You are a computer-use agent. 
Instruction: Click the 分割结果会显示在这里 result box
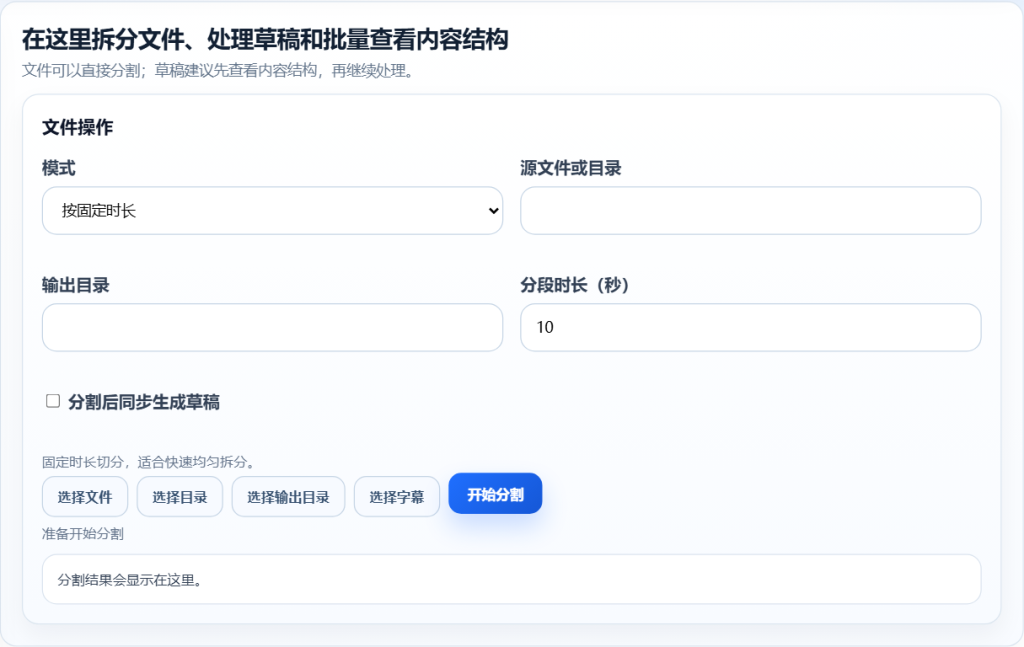coord(511,580)
